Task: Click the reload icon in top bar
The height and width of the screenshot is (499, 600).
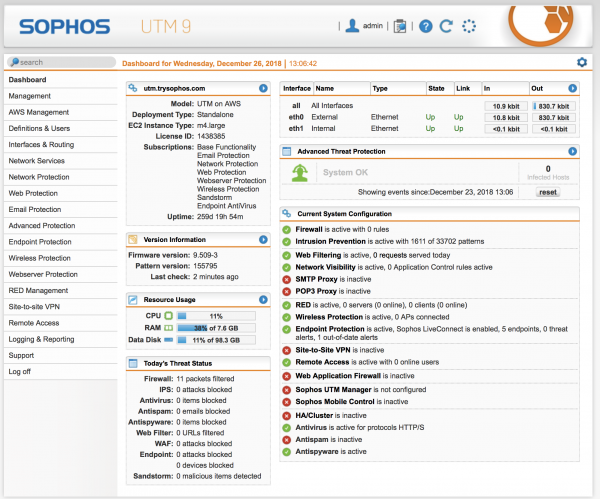Action: (x=447, y=26)
